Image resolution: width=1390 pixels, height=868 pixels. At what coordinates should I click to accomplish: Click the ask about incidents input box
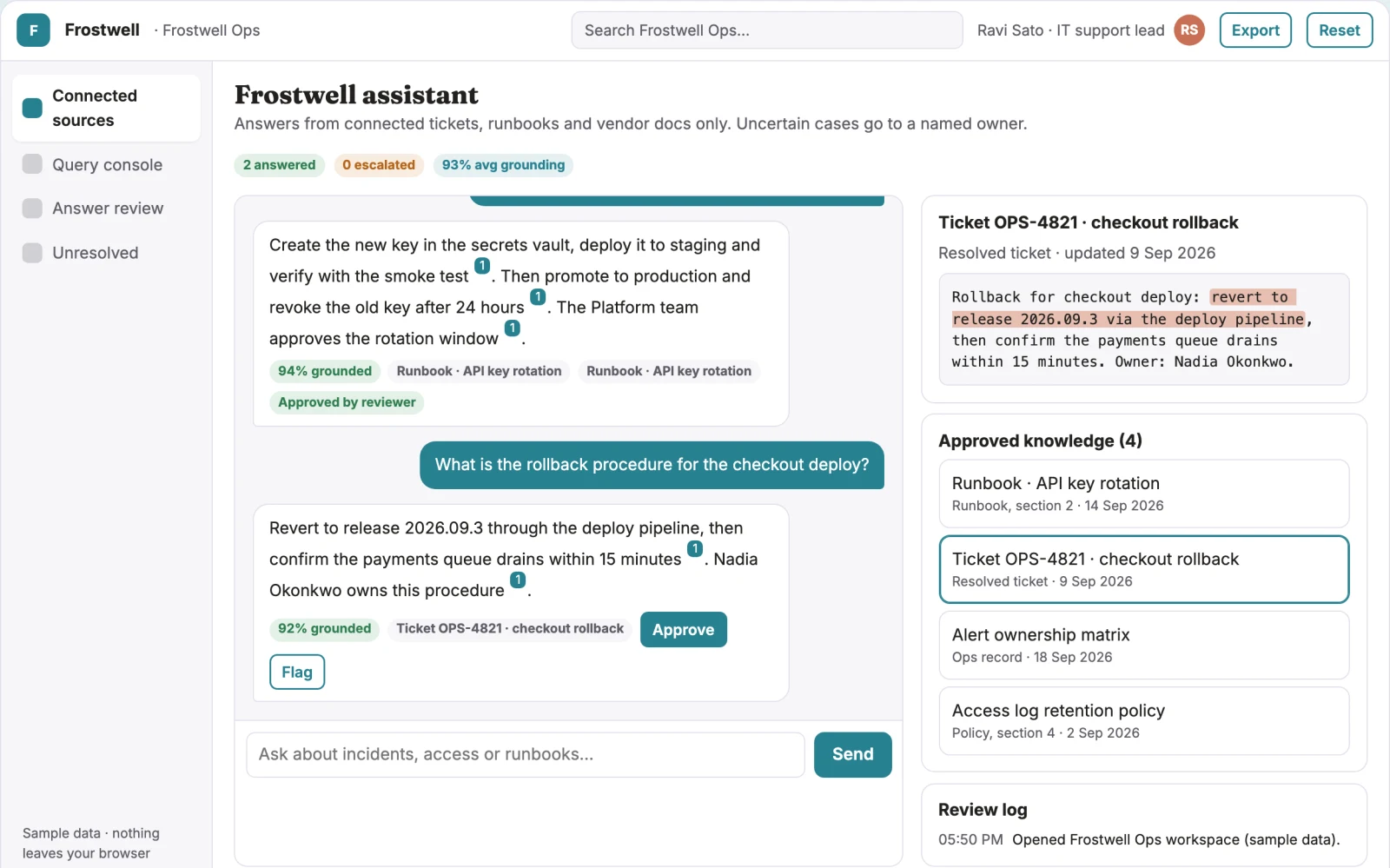tap(526, 754)
